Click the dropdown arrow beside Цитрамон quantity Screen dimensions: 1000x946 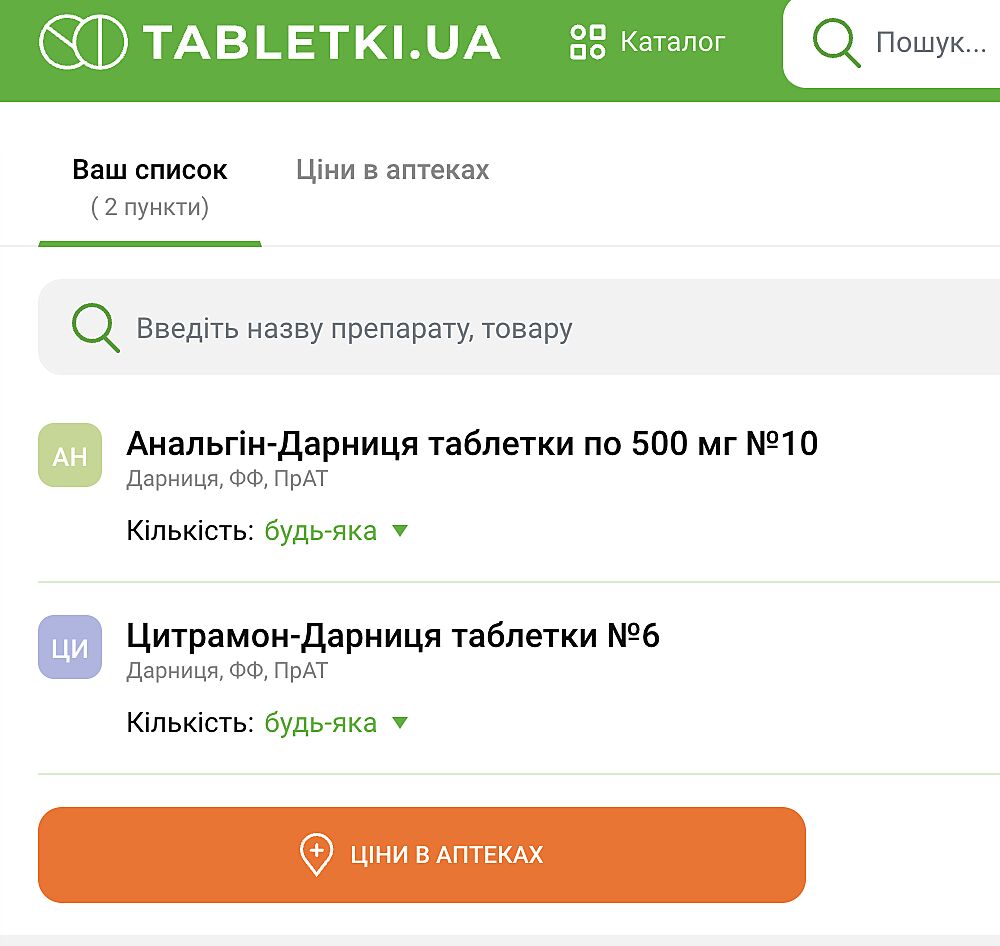[x=400, y=723]
